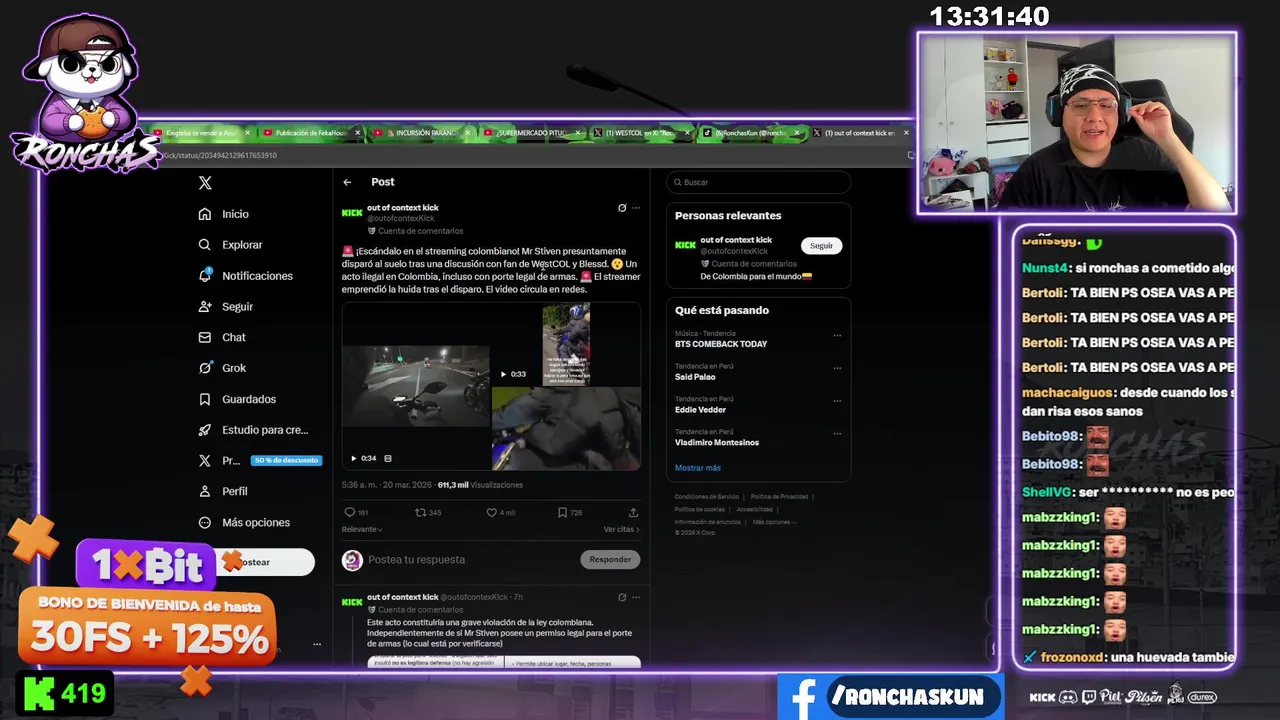1280x720 pixels.
Task: Click the Postea tu respuesta reply field
Action: (x=416, y=560)
